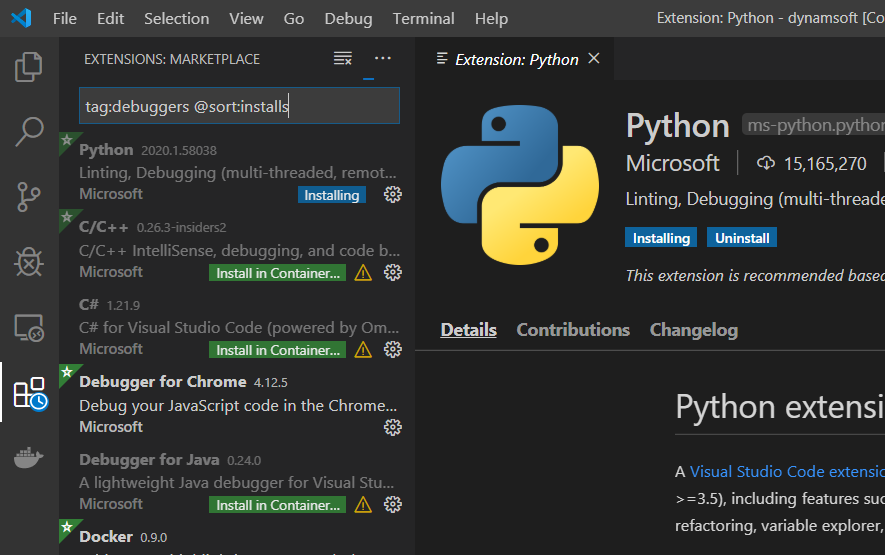Switch to the Contributions tab
Viewport: 885px width, 555px height.
573,330
